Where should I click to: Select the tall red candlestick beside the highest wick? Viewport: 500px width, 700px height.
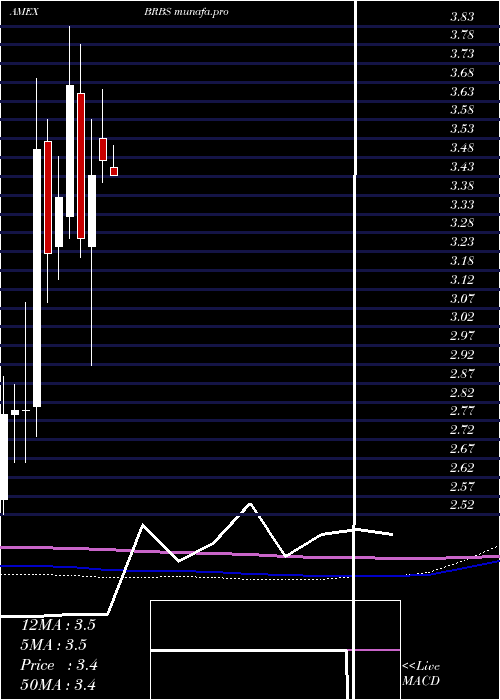click(81, 166)
